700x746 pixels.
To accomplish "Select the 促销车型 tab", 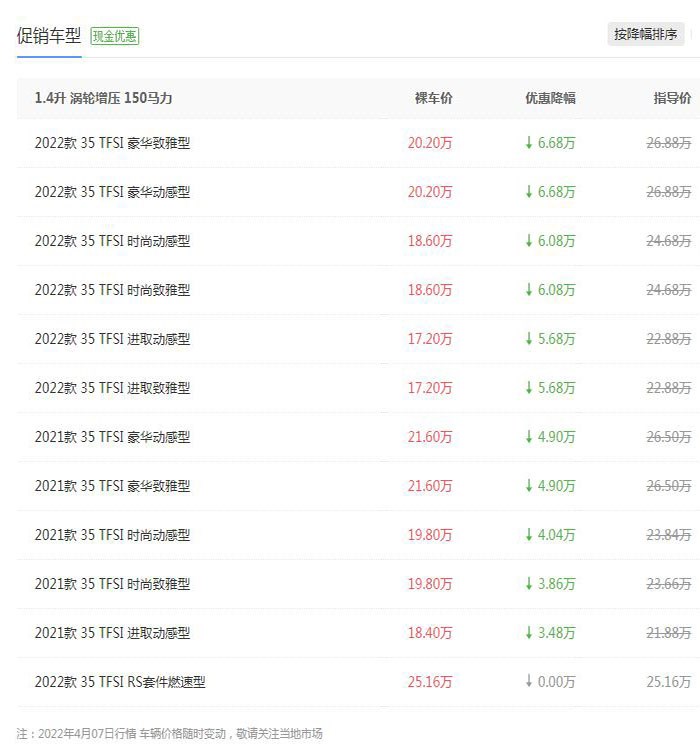I will 49,36.
